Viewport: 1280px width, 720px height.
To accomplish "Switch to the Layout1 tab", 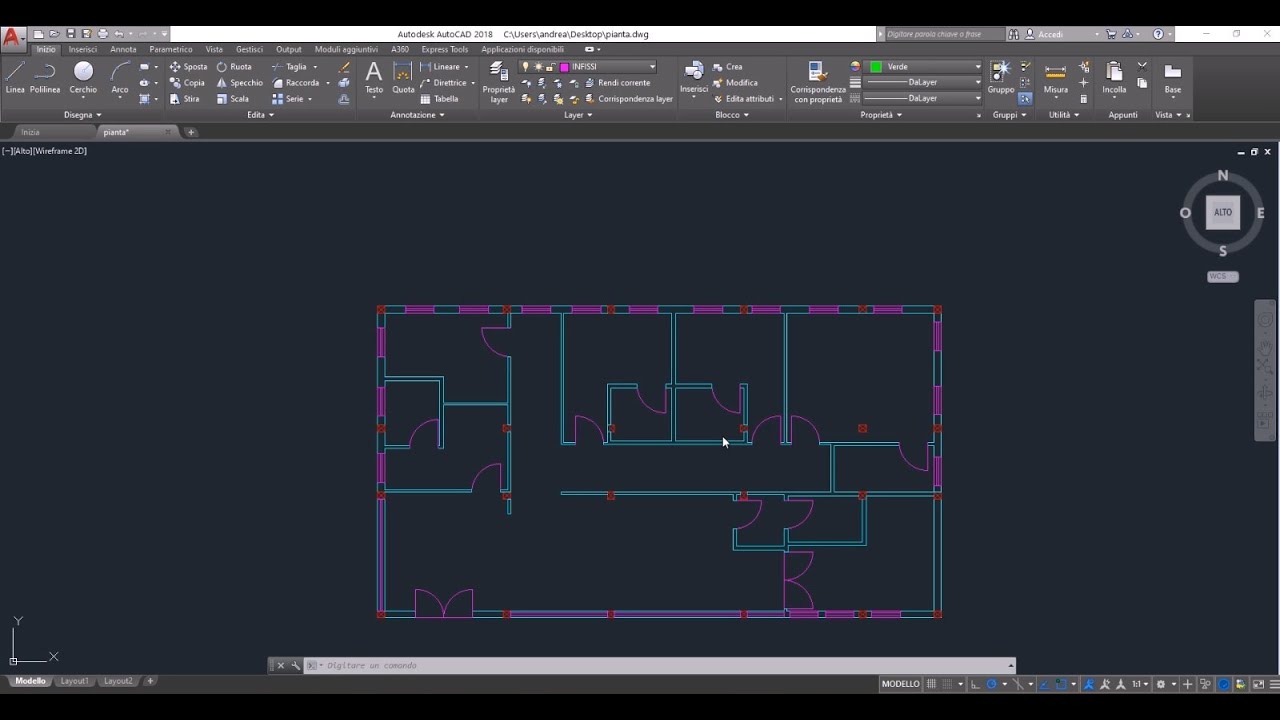I will (75, 681).
